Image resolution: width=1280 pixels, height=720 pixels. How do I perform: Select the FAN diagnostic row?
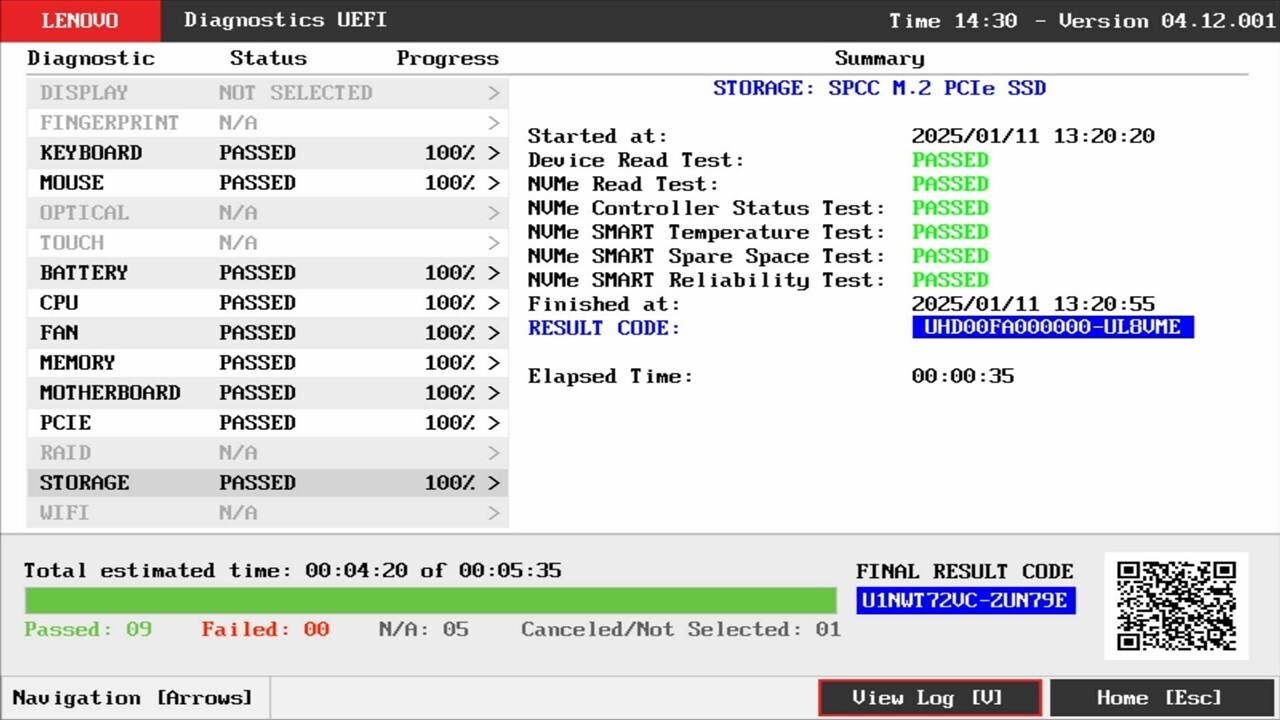pyautogui.click(x=268, y=333)
